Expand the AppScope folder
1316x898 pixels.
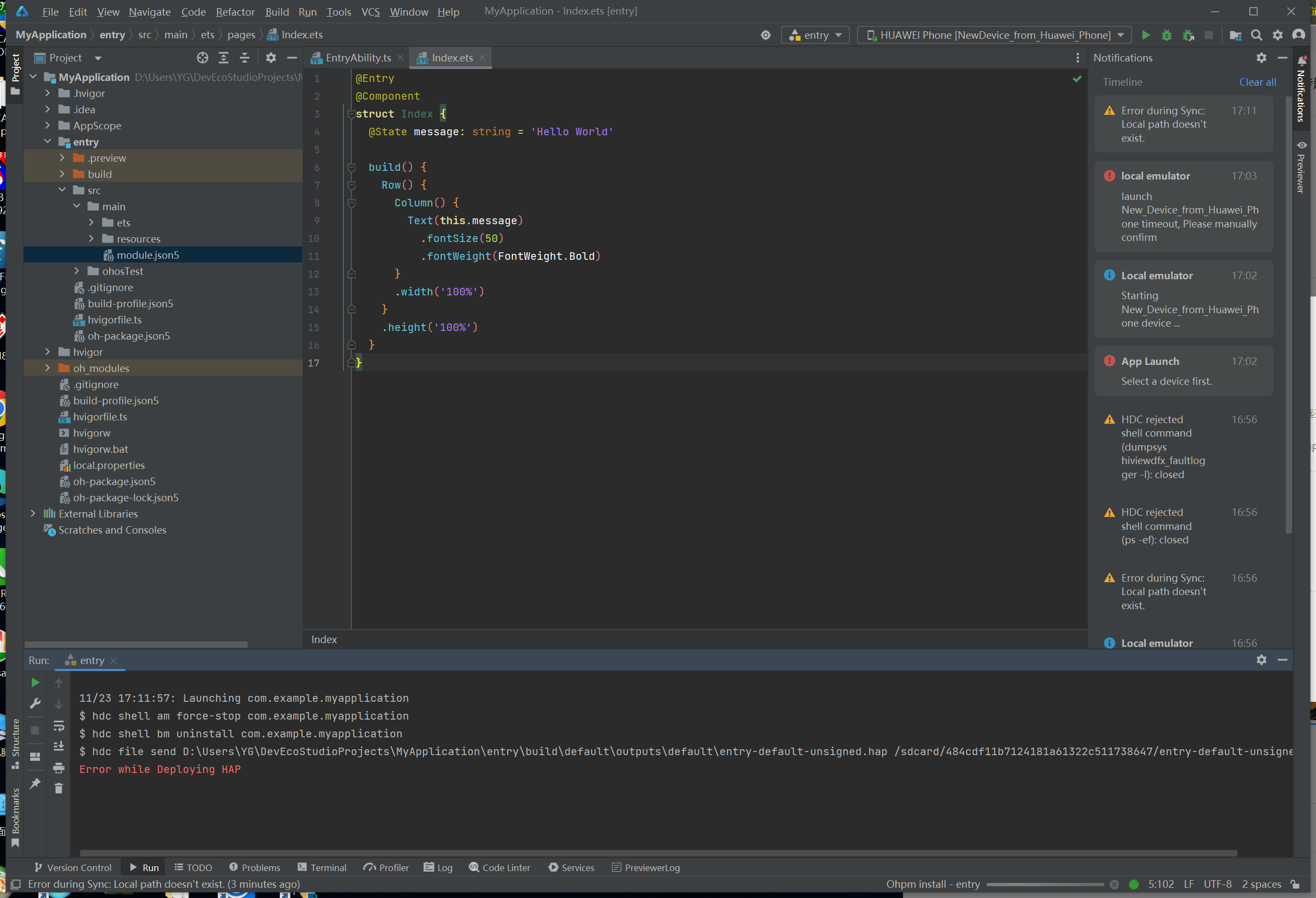[47, 126]
